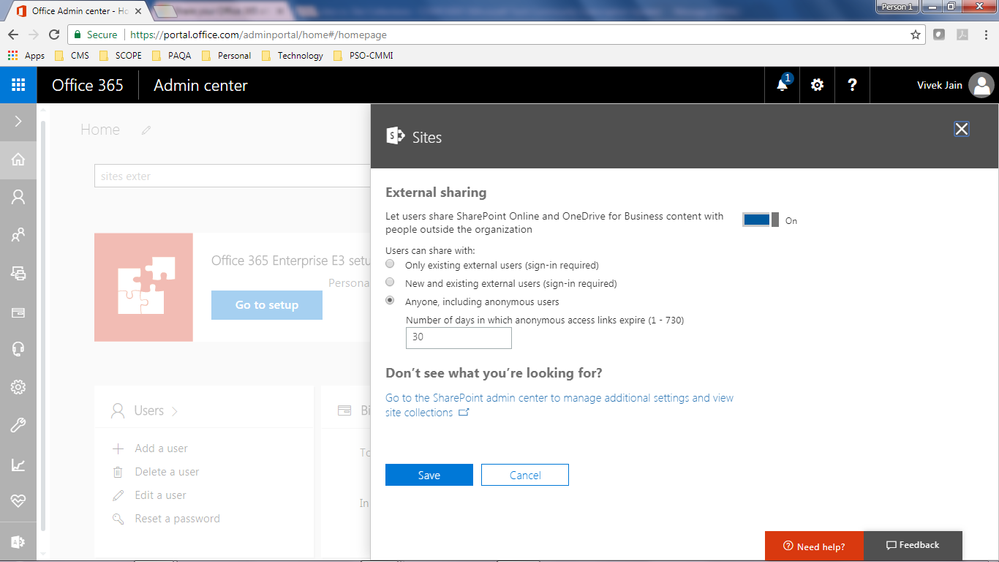Select Anyone, including anonymous users option
The image size is (999, 562).
click(x=390, y=301)
